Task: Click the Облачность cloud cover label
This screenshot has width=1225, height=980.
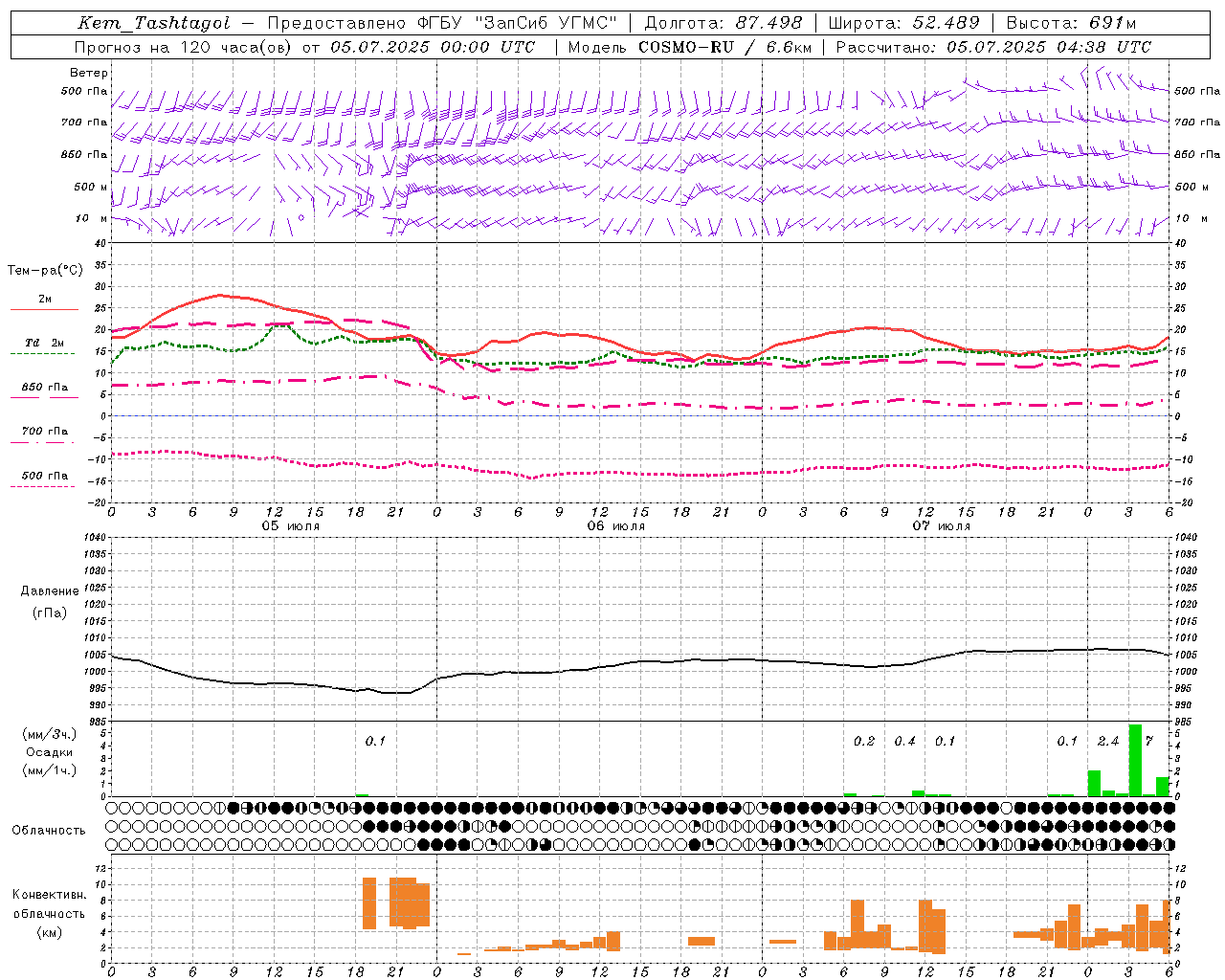Action: click(x=49, y=830)
